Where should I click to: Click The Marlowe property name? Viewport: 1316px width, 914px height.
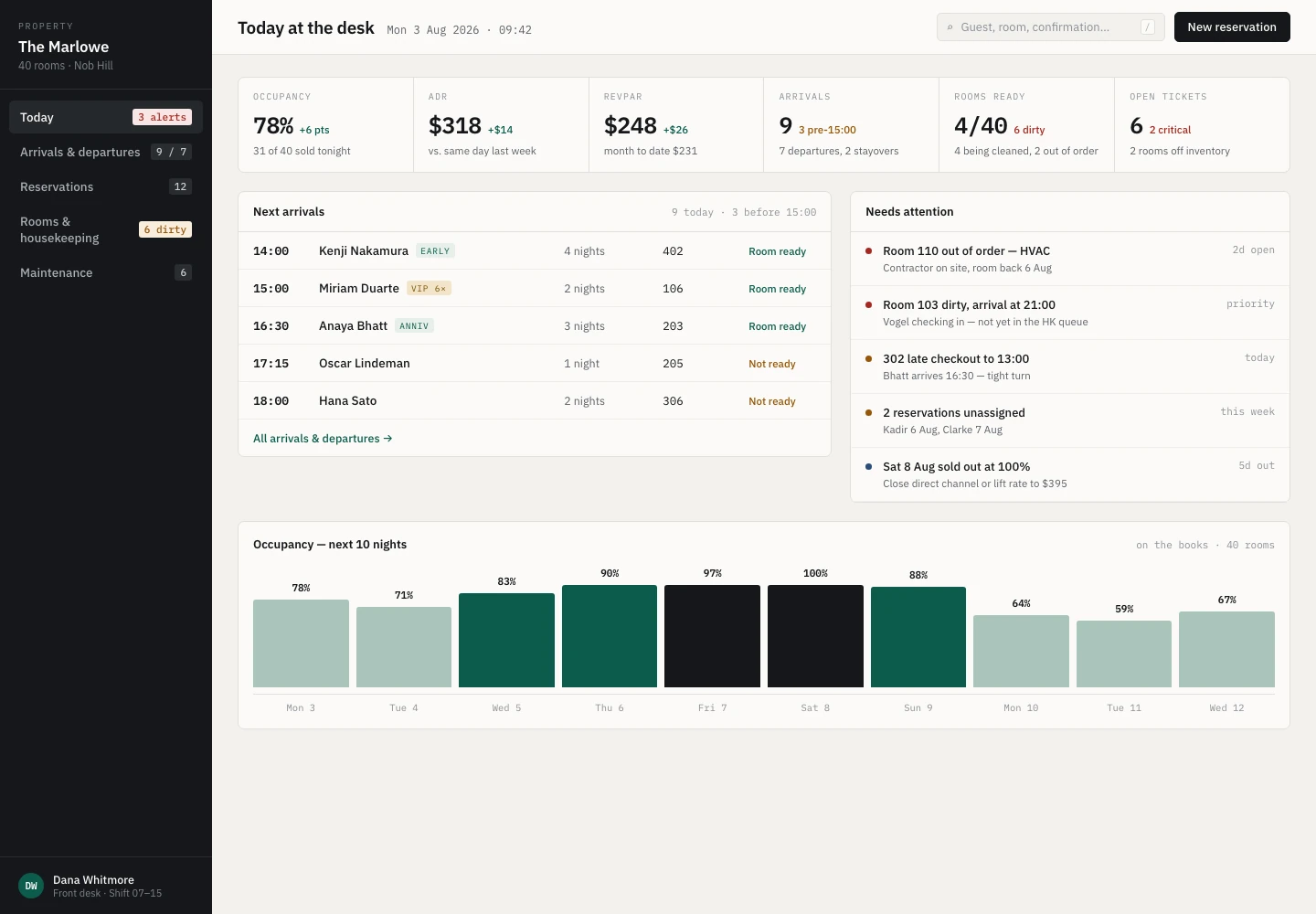[64, 47]
